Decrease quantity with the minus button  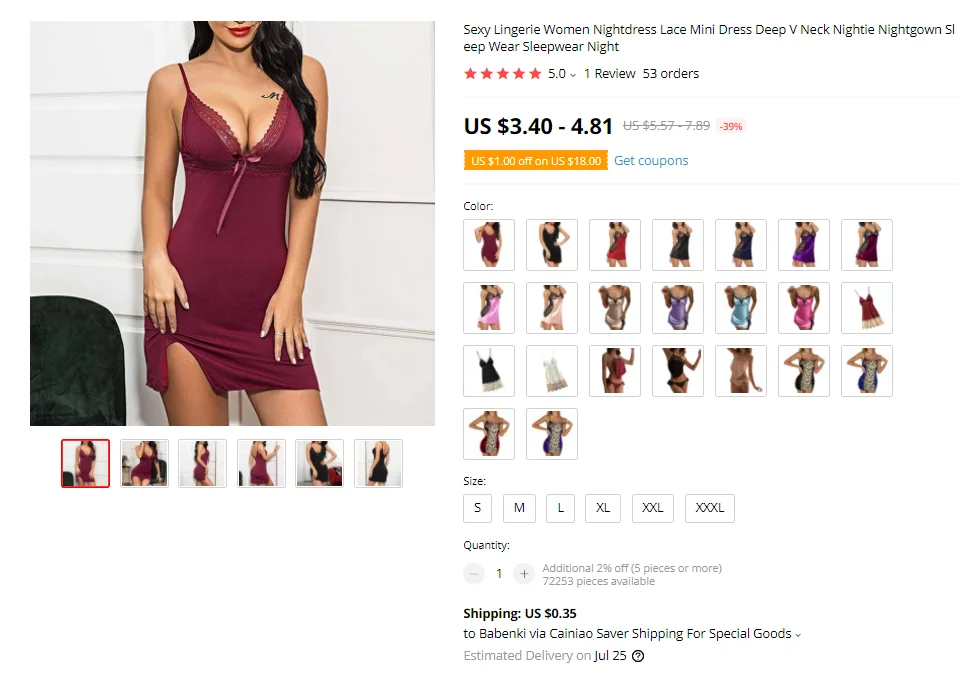tap(474, 574)
